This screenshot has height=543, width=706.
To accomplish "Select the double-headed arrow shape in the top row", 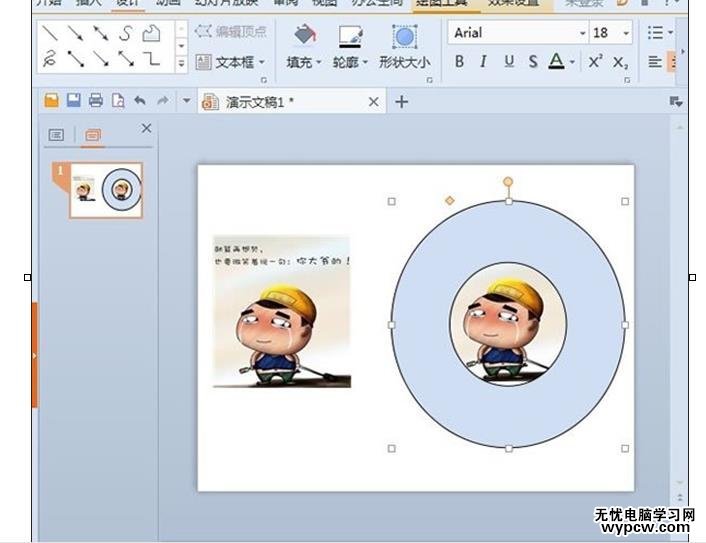I will click(100, 33).
